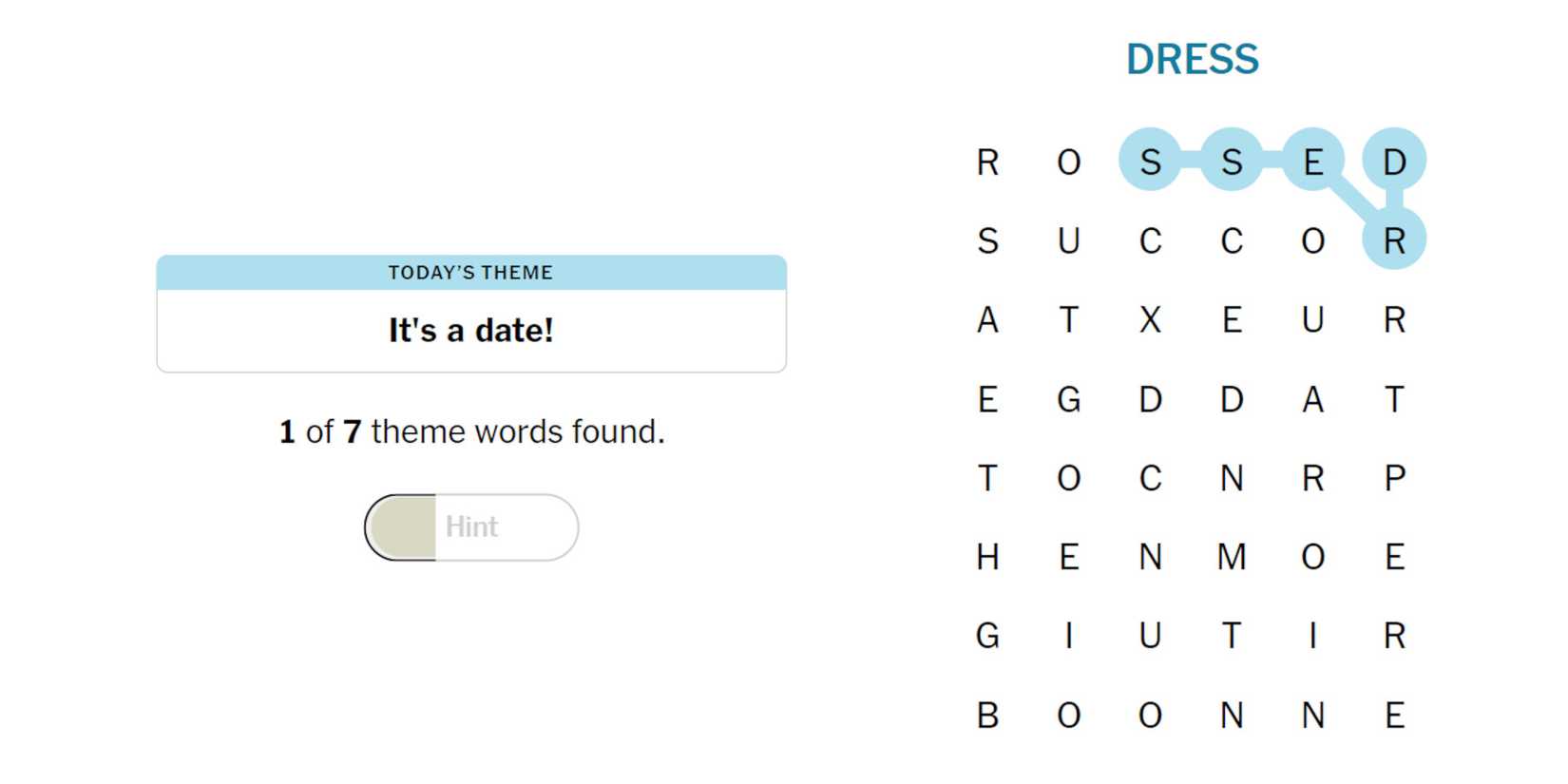The image size is (1568, 784).
Task: Tap the letter G between E and D
Action: [1069, 399]
